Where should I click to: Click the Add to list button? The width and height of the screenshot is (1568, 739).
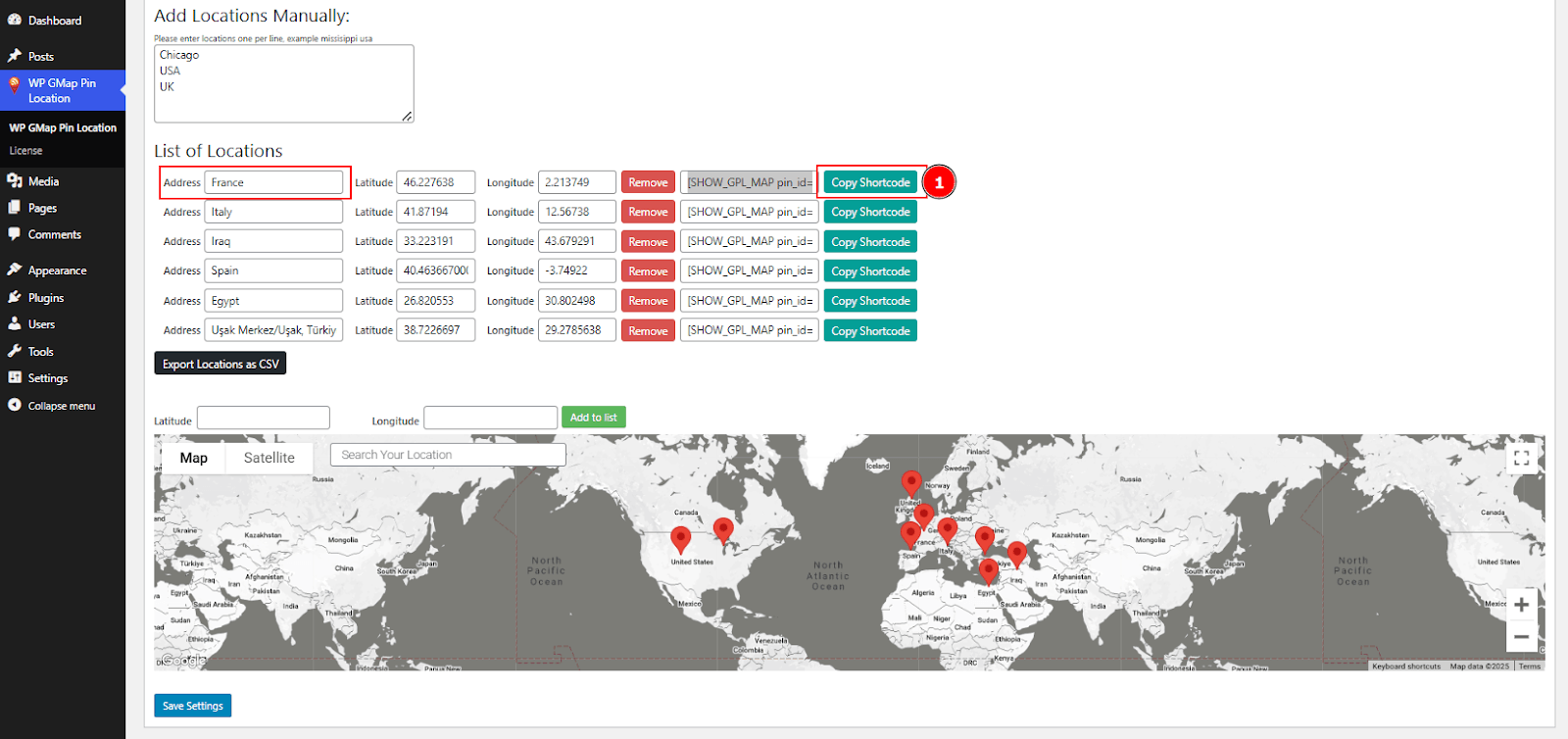[594, 418]
